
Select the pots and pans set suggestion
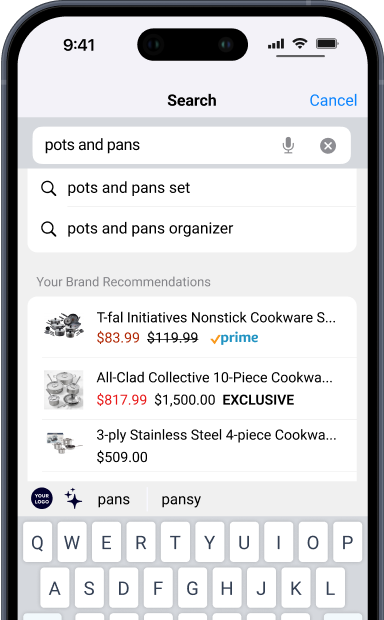point(192,188)
